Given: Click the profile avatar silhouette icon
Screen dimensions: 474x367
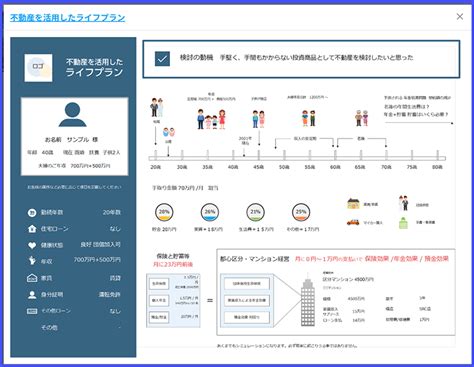Looking at the screenshot, I should (x=72, y=115).
